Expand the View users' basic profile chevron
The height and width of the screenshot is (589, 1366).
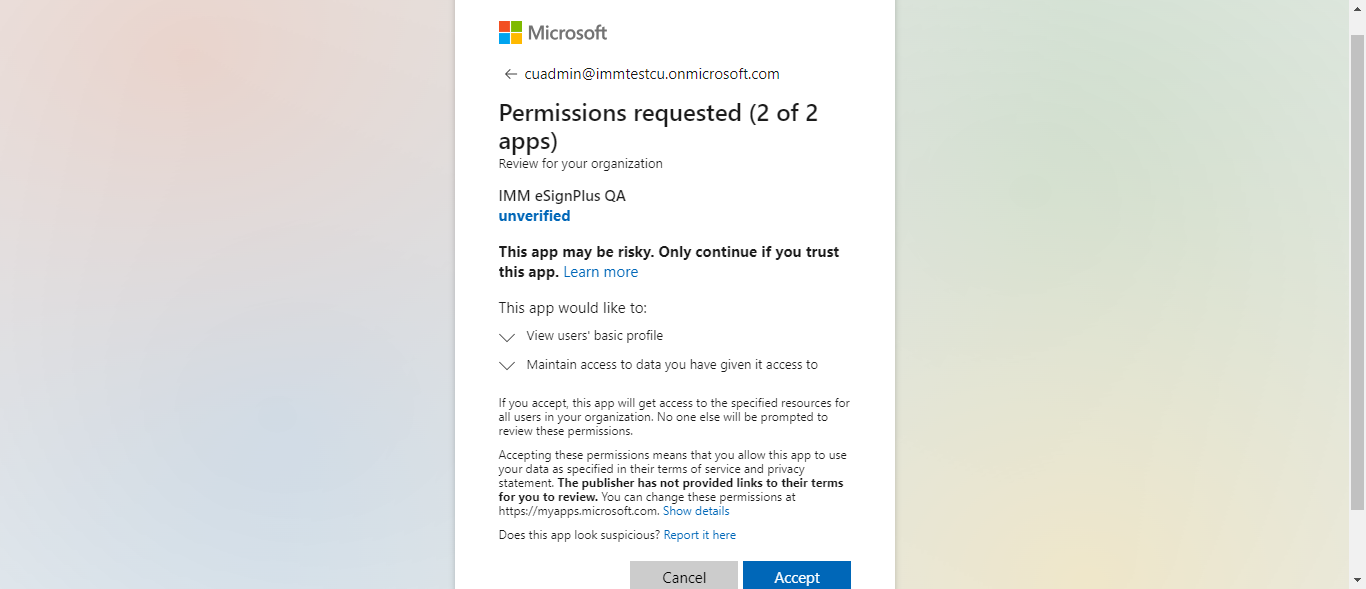pos(507,337)
